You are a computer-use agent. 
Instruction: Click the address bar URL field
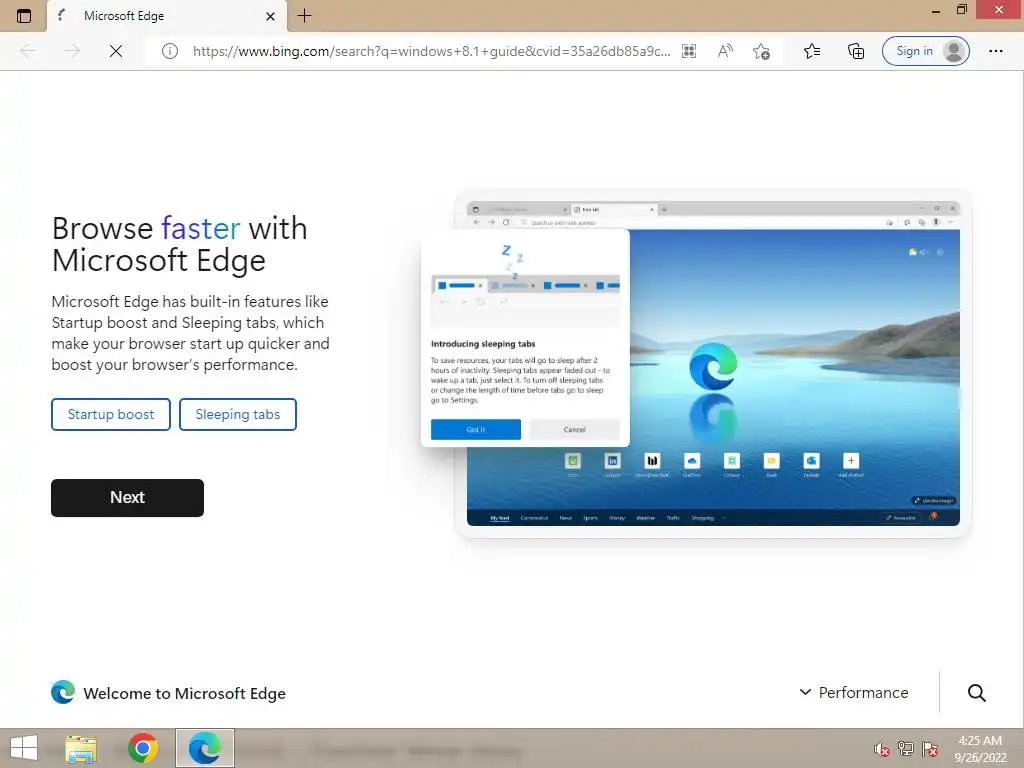pyautogui.click(x=431, y=51)
